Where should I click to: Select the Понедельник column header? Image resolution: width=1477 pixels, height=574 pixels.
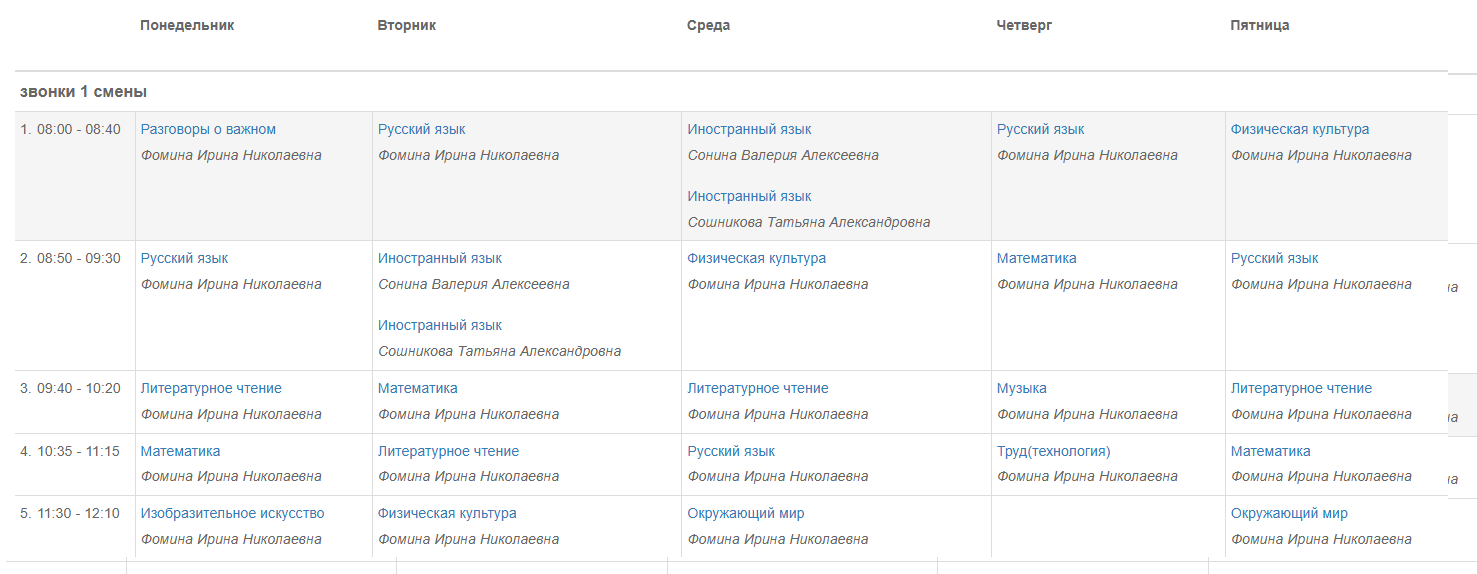coord(187,25)
